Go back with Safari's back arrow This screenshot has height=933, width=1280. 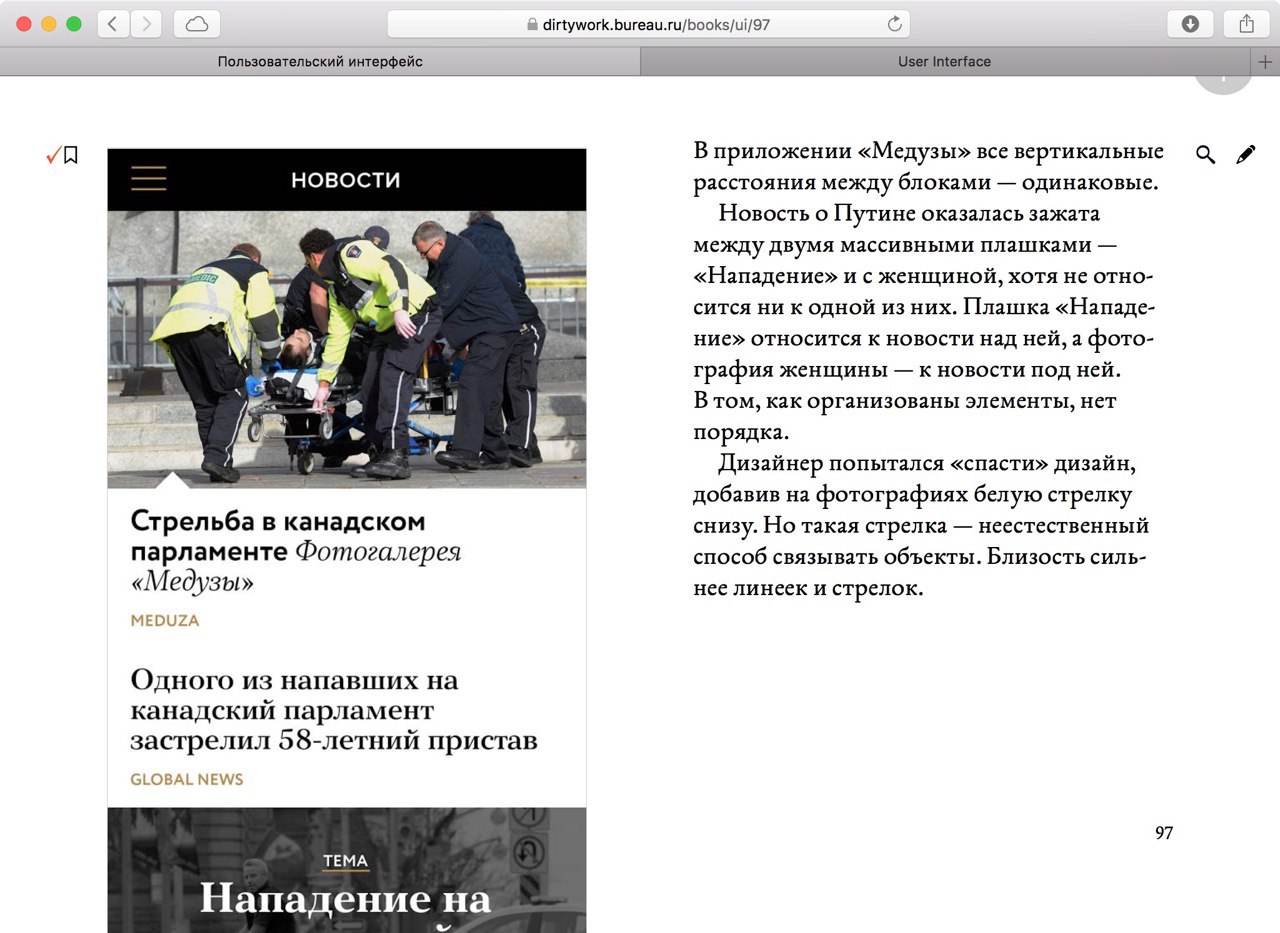tap(113, 24)
